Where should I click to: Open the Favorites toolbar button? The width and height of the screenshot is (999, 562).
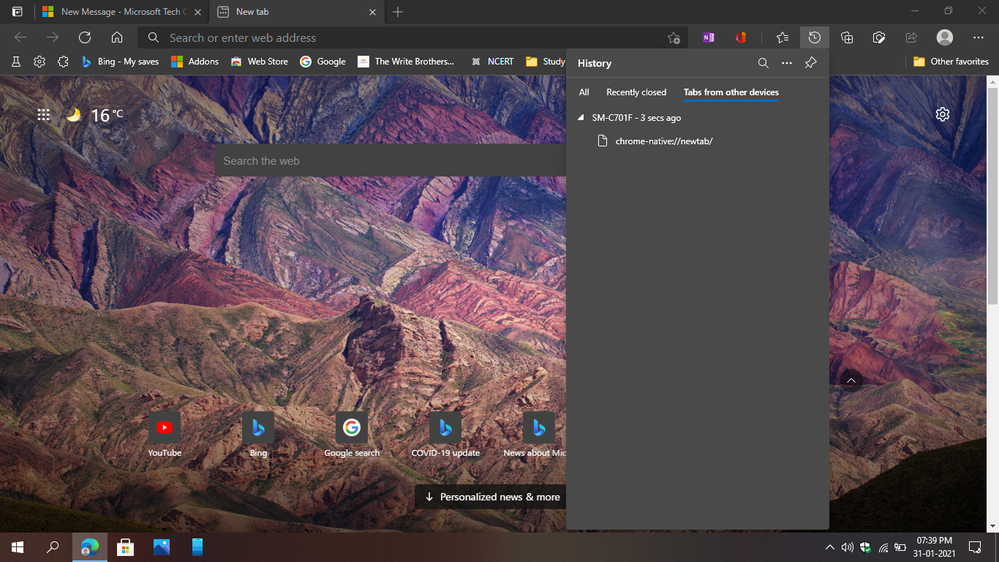coord(782,38)
